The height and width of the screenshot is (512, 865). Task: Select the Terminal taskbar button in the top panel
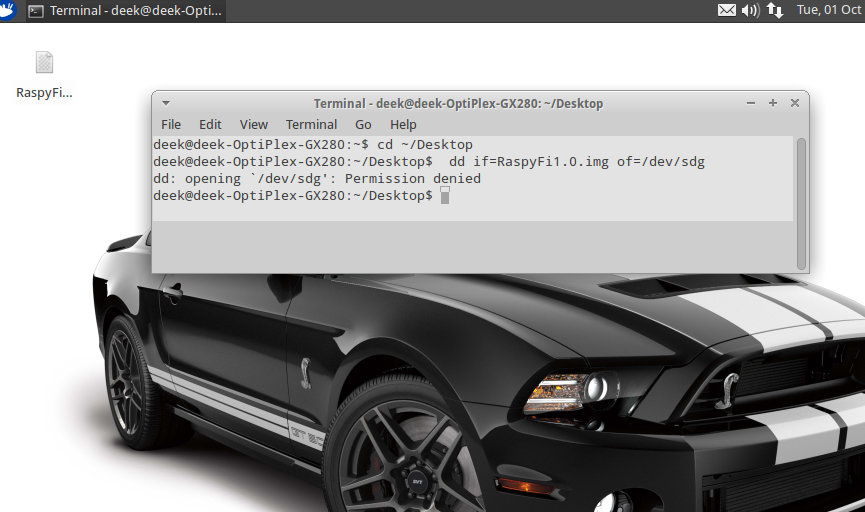(126, 10)
